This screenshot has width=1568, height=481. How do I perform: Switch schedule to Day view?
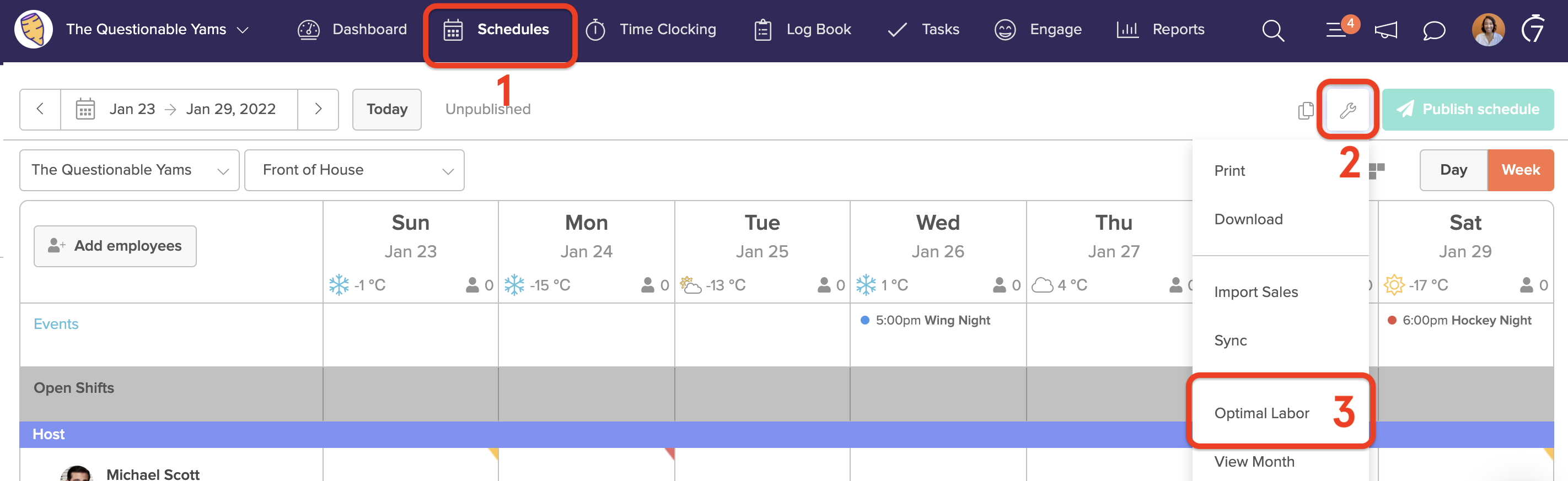pyautogui.click(x=1453, y=170)
